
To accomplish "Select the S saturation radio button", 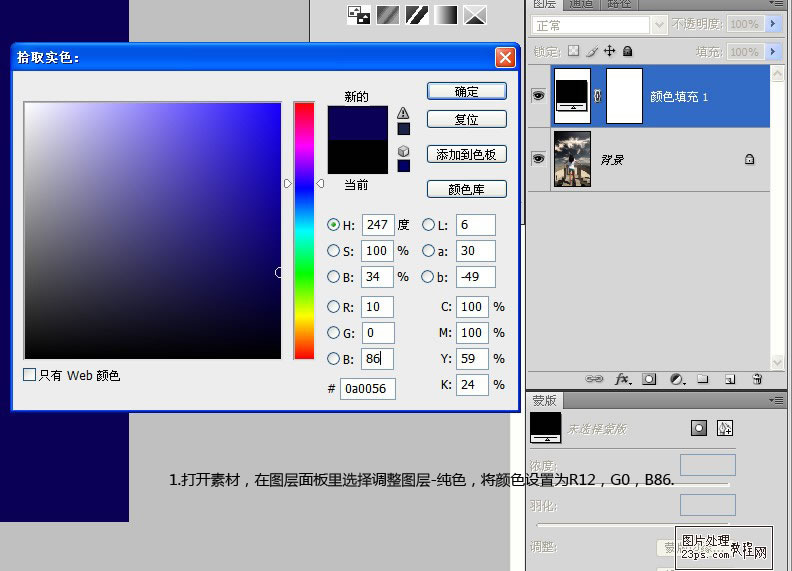I will pos(333,251).
